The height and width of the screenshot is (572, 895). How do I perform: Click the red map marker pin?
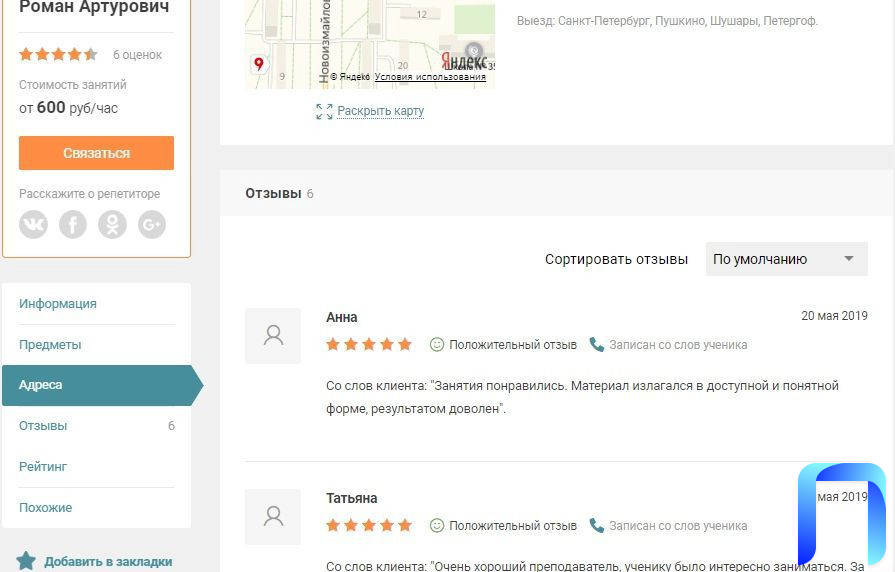tap(259, 64)
